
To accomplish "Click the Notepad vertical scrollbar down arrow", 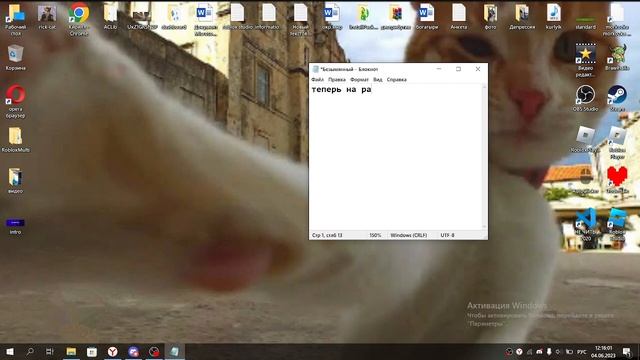I will (x=484, y=227).
